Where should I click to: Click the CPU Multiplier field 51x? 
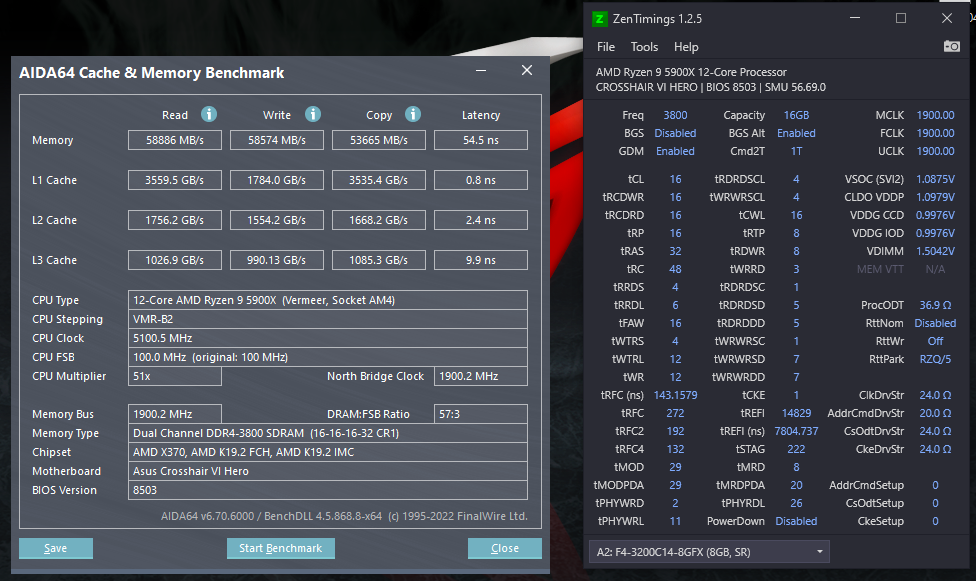(x=175, y=376)
